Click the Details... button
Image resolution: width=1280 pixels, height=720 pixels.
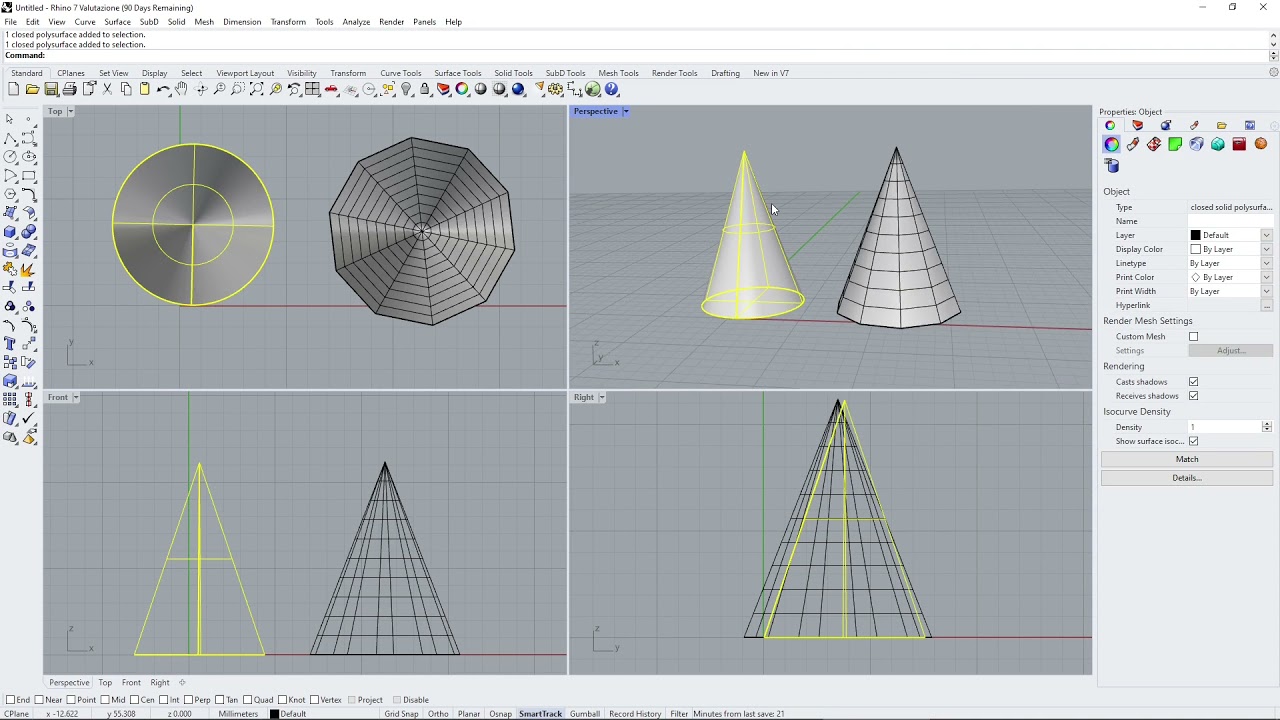(x=1186, y=478)
